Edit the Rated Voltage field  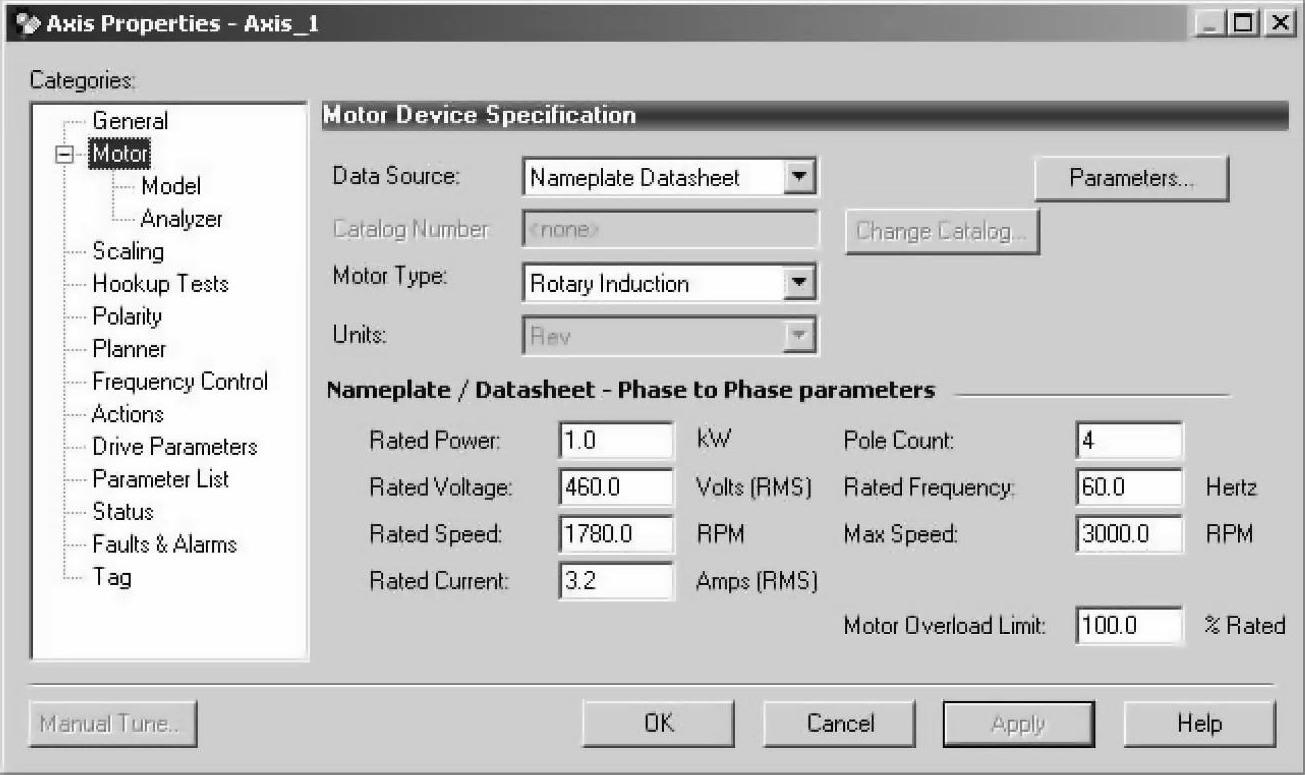pyautogui.click(x=616, y=487)
